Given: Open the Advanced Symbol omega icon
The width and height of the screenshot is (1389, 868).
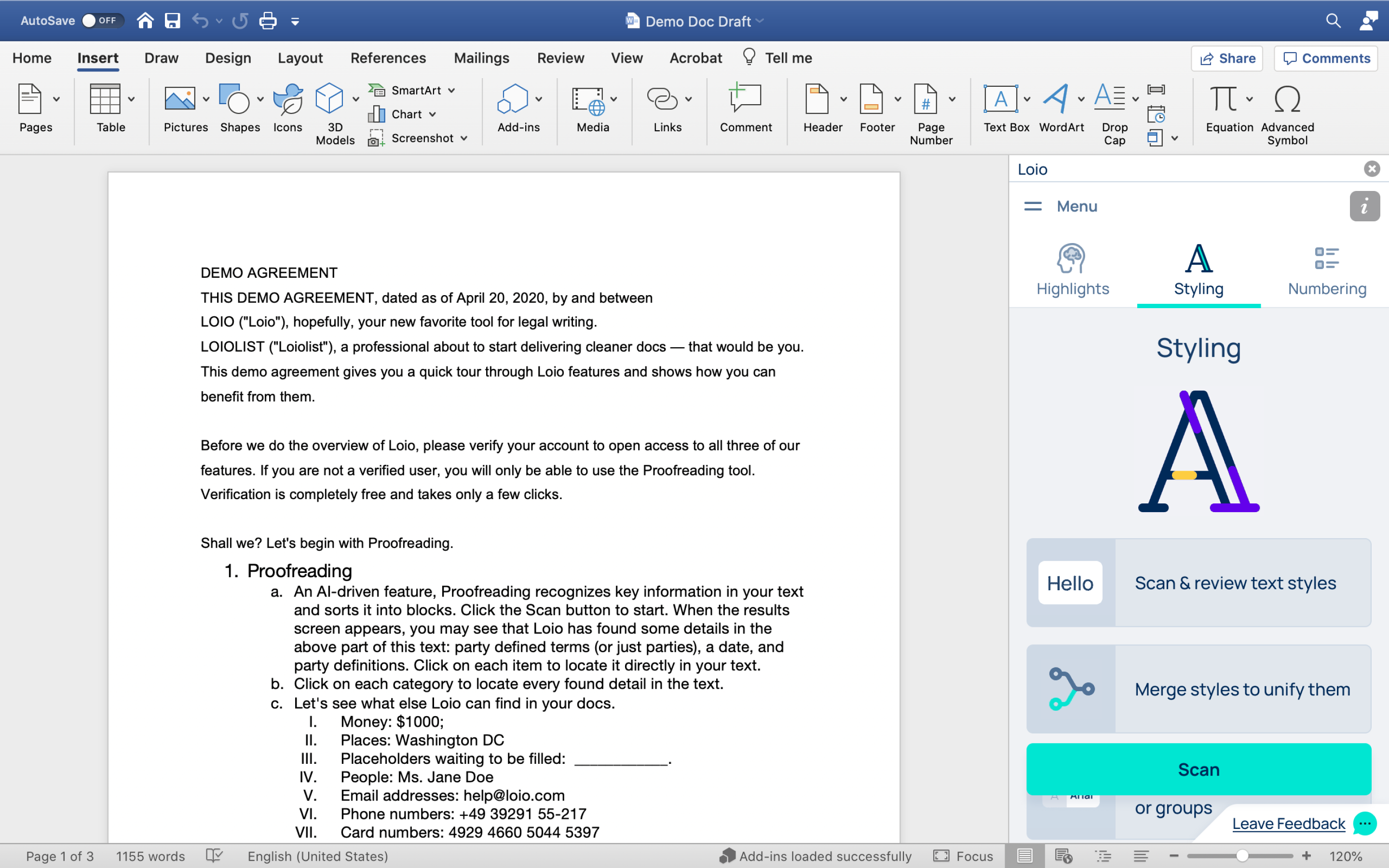Looking at the screenshot, I should coord(1287,100).
